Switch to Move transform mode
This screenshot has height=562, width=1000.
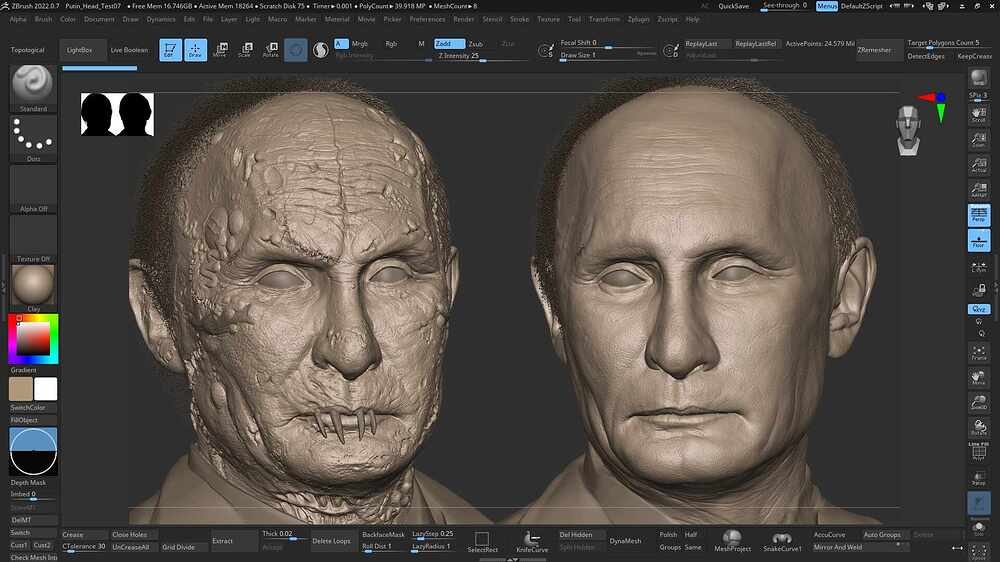coord(220,50)
